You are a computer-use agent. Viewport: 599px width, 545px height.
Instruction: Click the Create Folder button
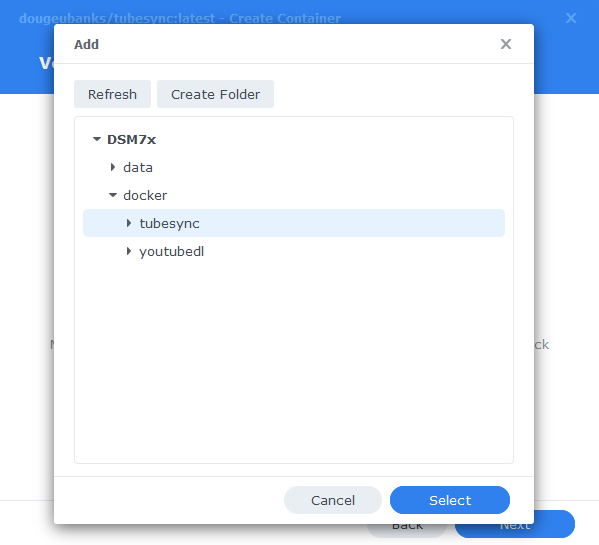coord(215,94)
